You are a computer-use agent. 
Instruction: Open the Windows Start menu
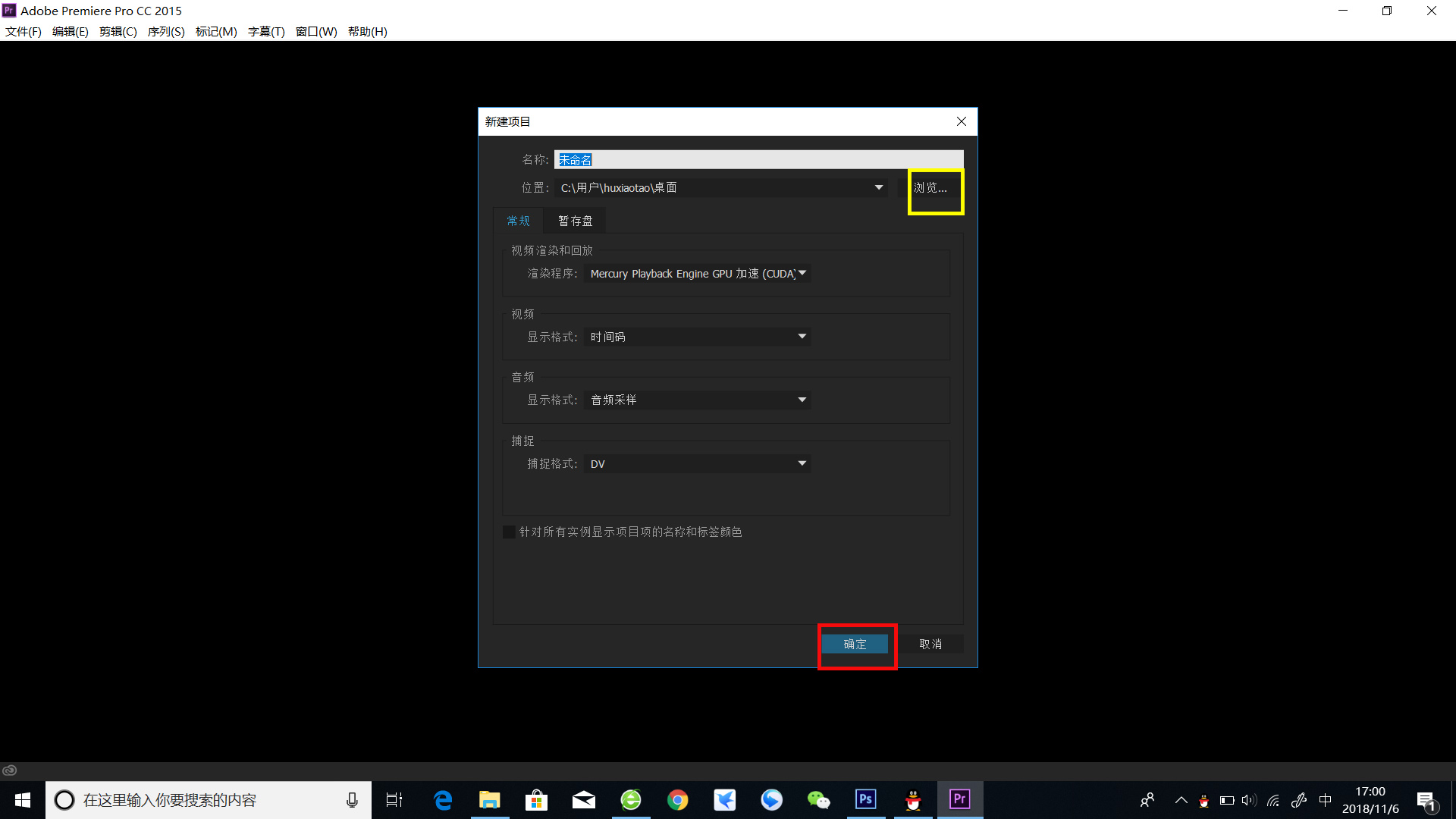click(23, 800)
